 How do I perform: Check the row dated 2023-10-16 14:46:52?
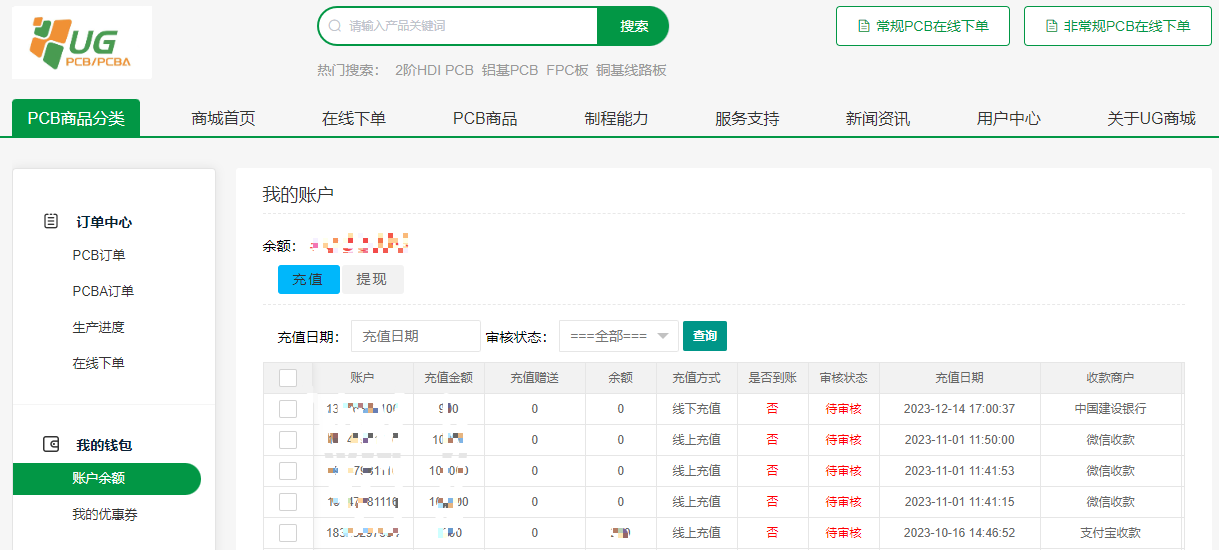point(288,533)
